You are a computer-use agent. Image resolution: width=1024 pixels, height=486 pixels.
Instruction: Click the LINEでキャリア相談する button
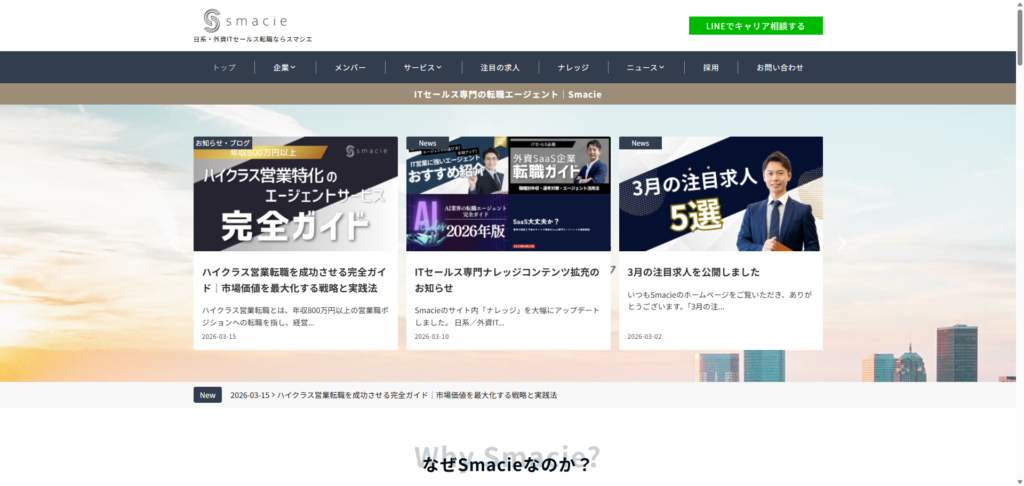(755, 25)
